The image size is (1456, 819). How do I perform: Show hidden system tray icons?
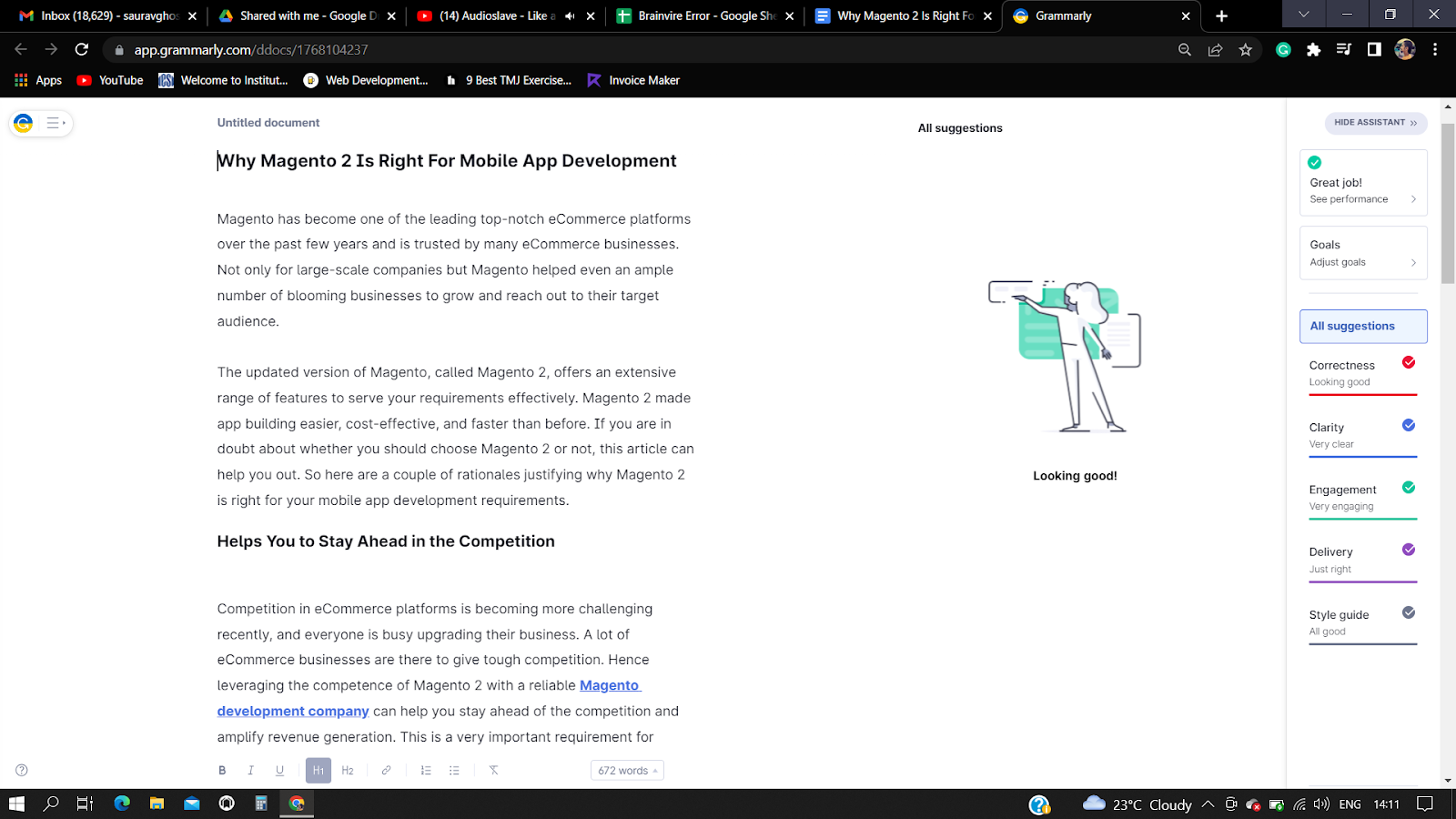pyautogui.click(x=1208, y=804)
